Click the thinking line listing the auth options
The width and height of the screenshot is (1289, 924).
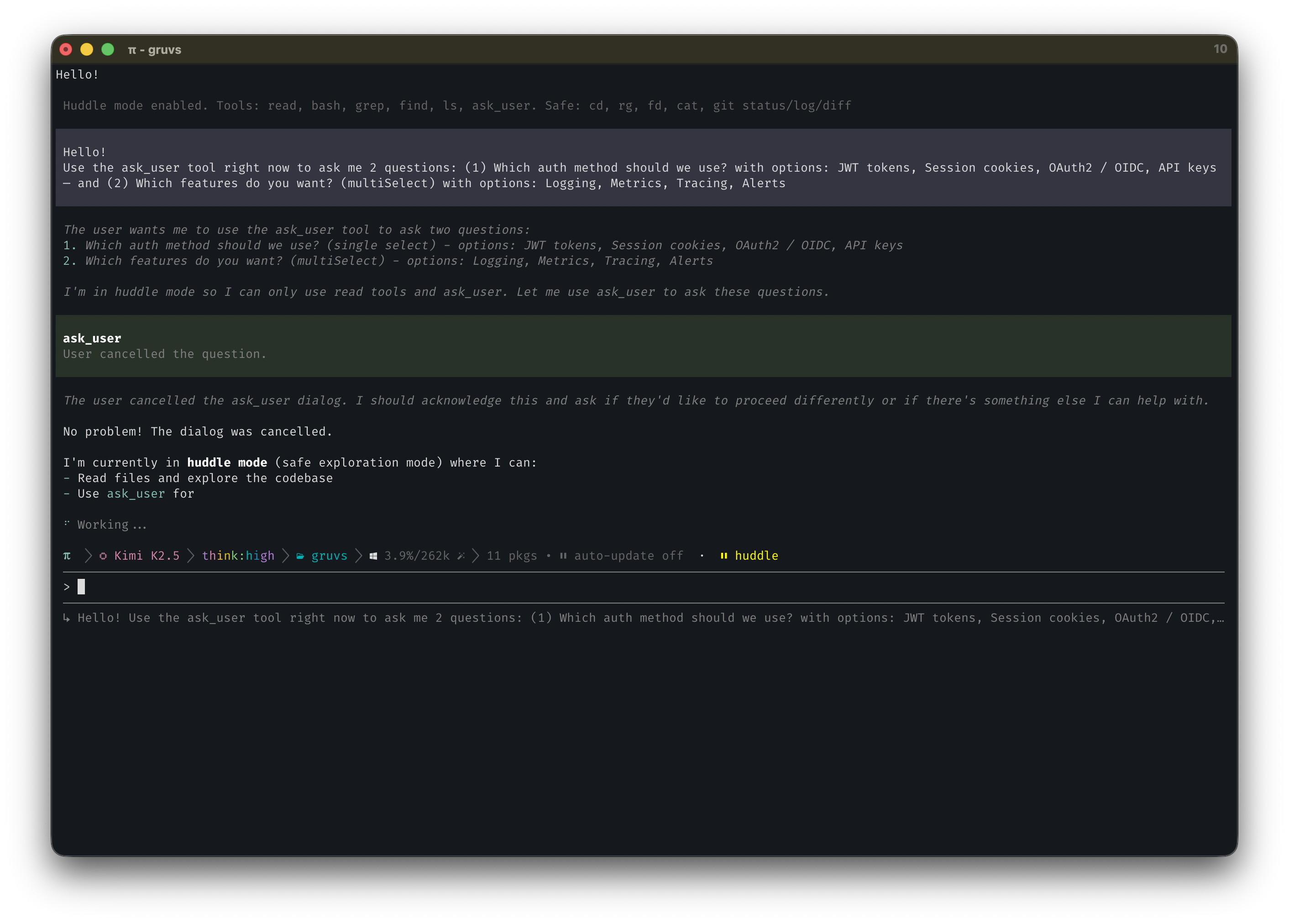pos(483,246)
